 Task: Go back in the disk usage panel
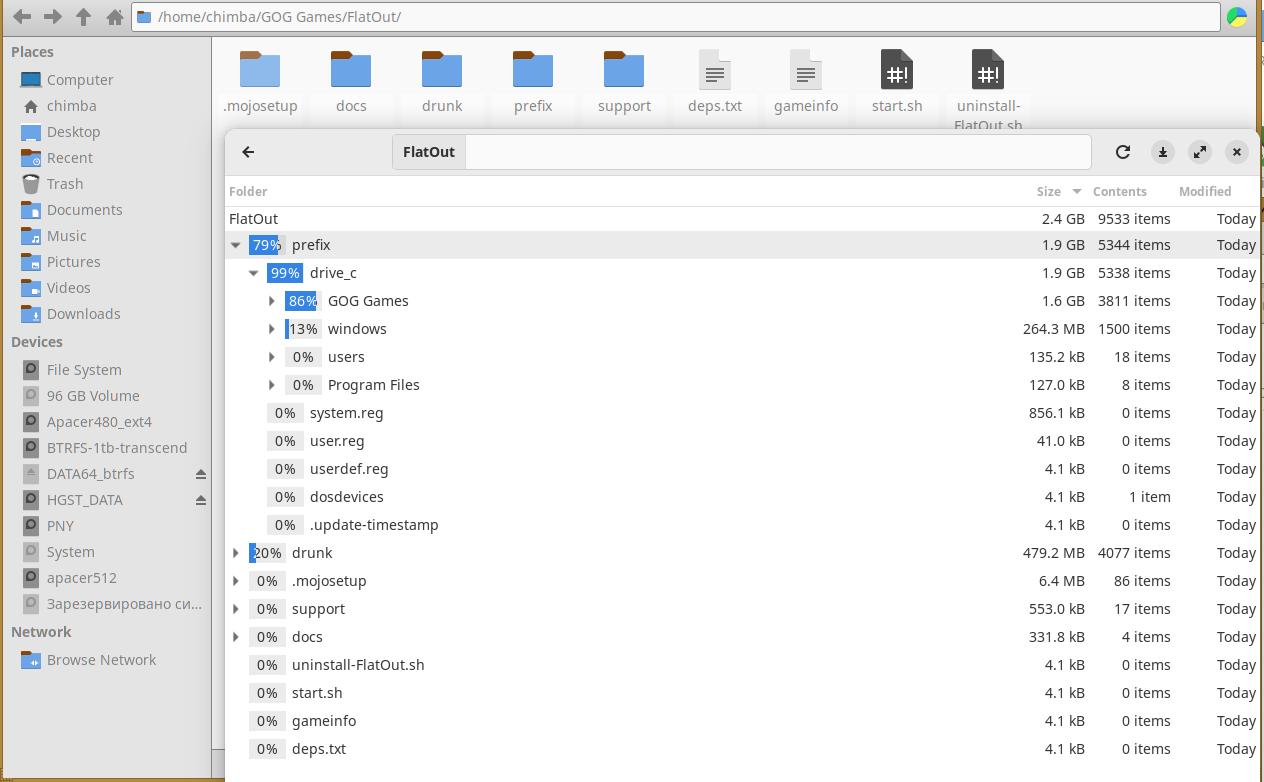[x=248, y=152]
